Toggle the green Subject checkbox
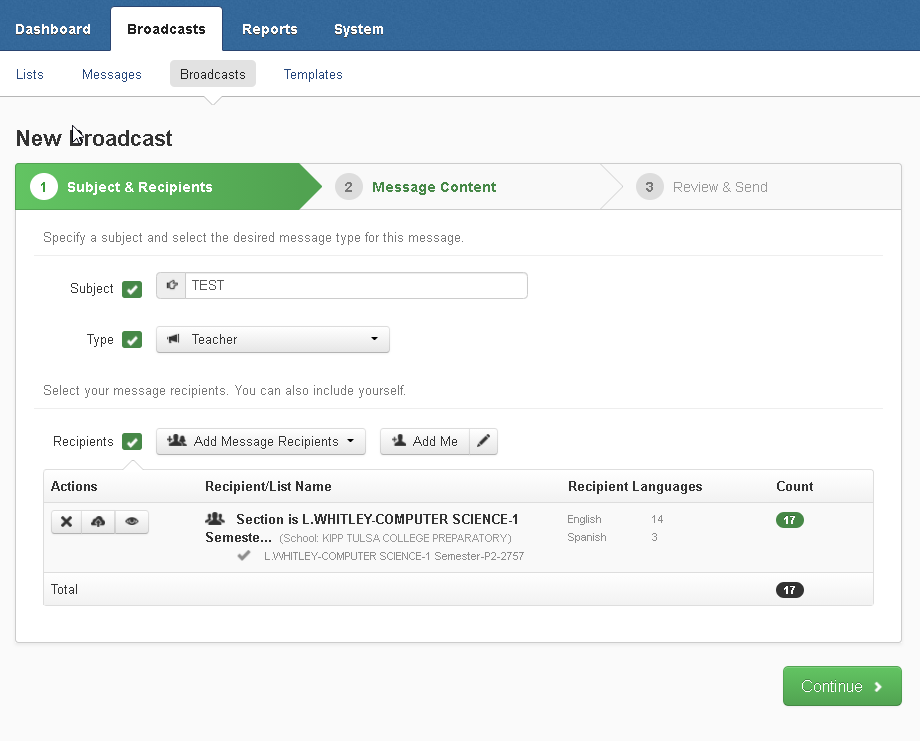The height and width of the screenshot is (741, 920). 132,289
